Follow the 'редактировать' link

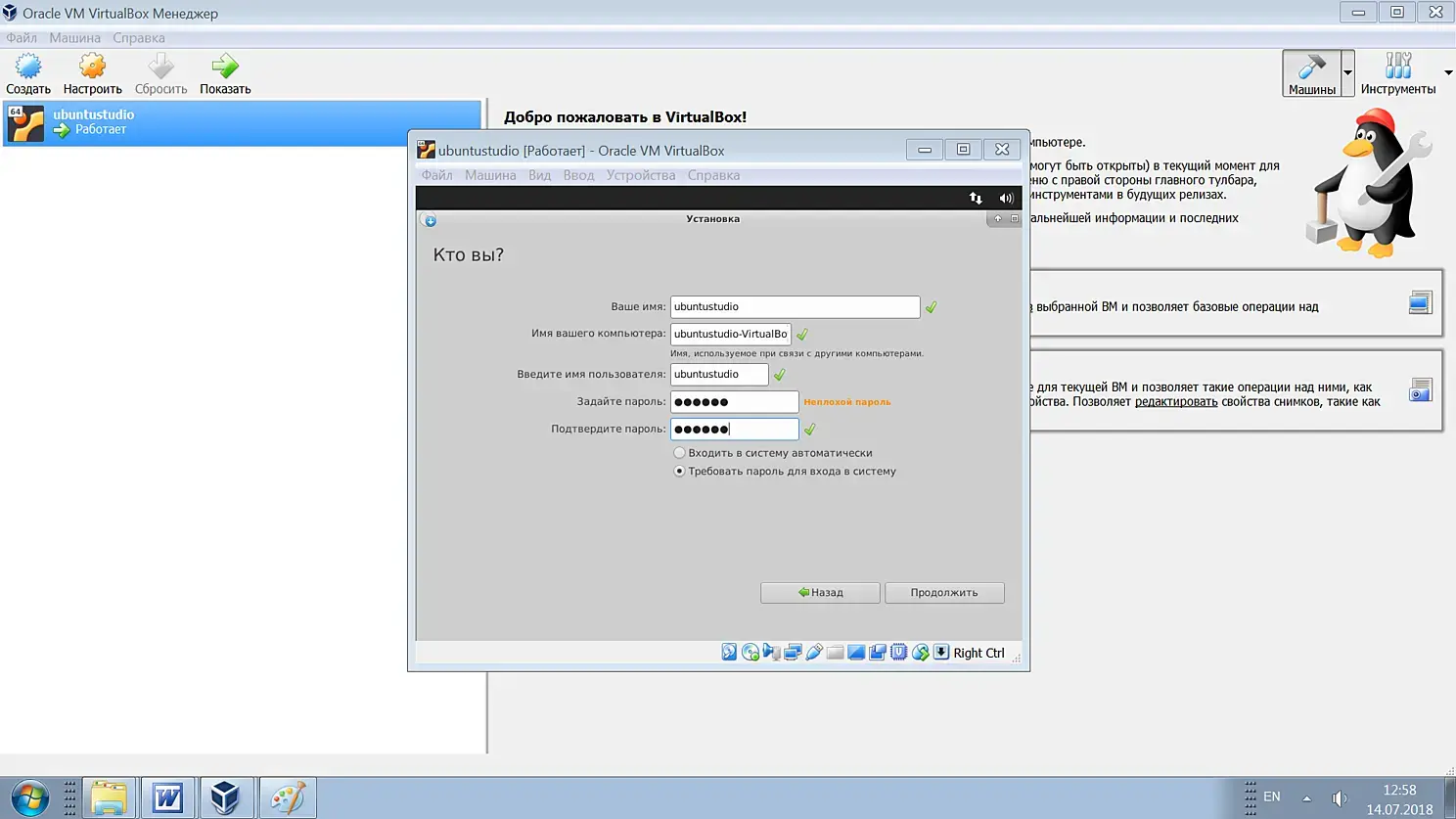(x=1176, y=402)
